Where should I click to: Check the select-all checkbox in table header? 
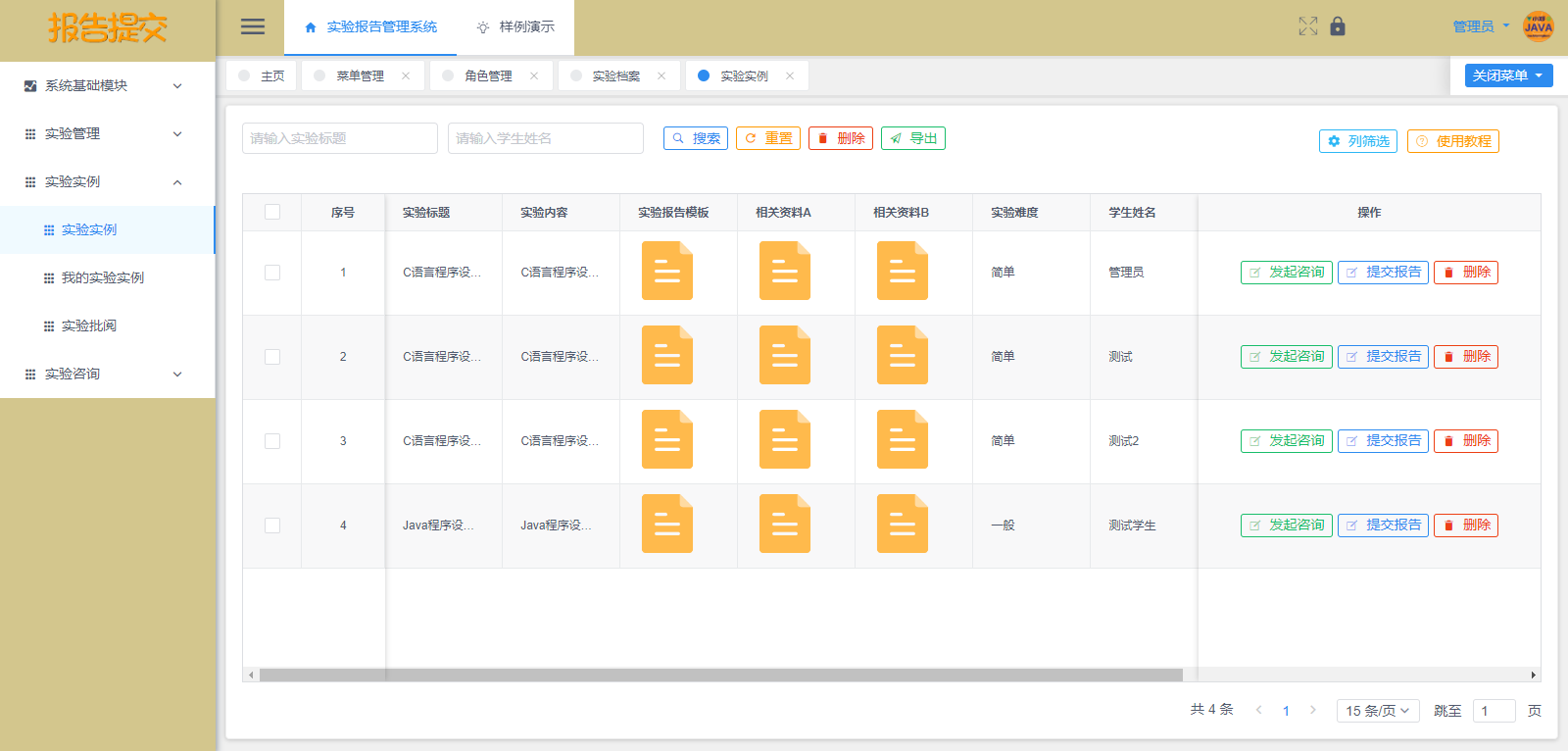[x=272, y=212]
